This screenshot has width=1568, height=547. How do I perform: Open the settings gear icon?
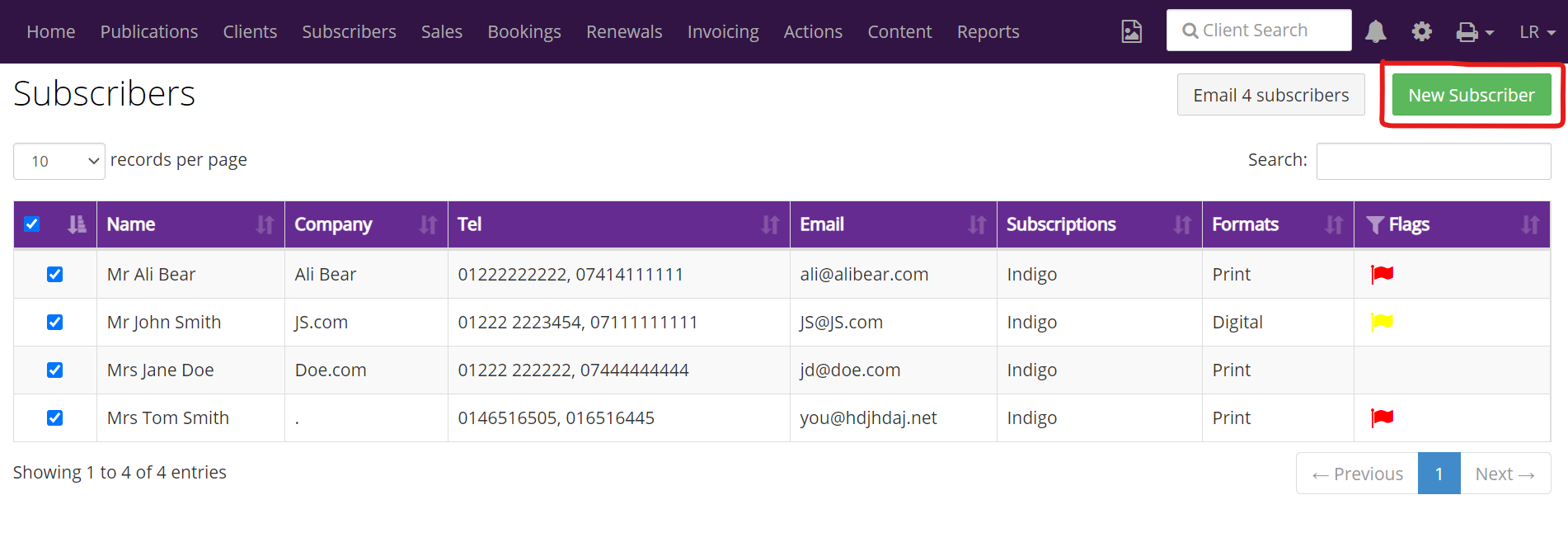click(x=1421, y=31)
